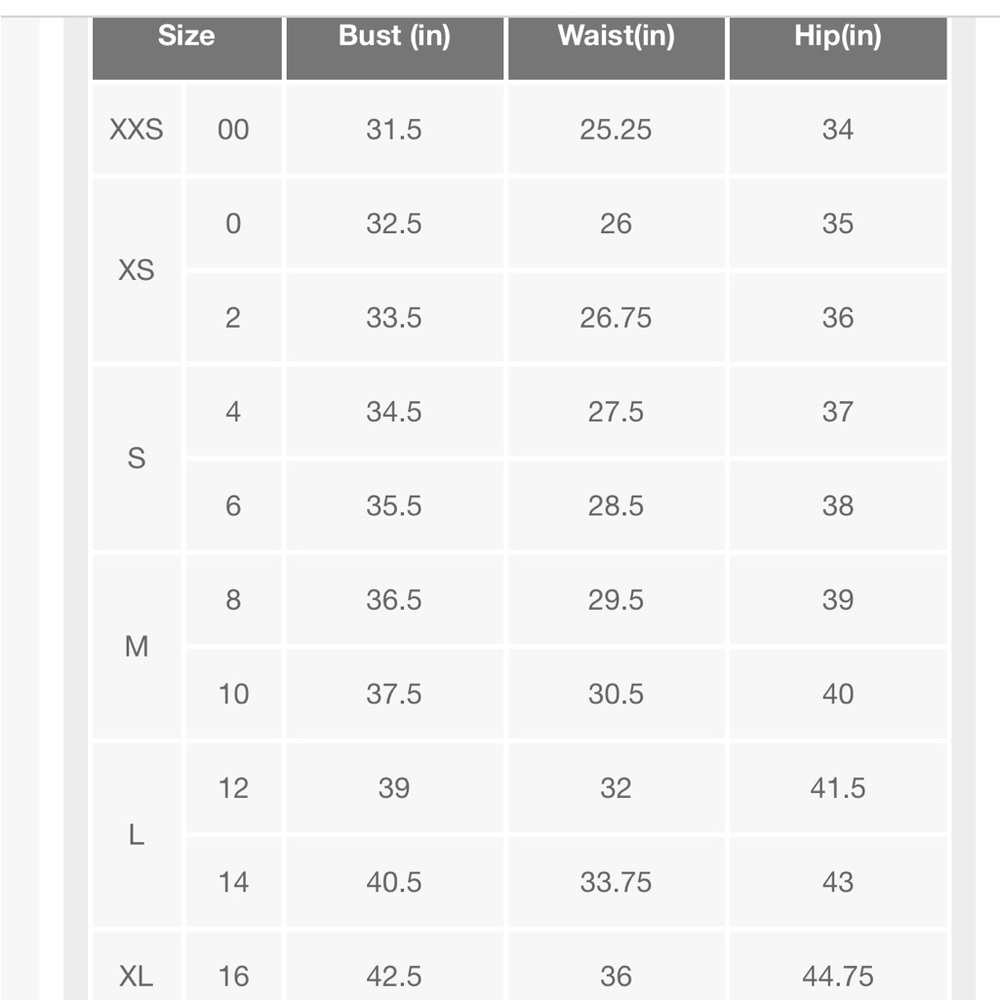Click waist value 26.75
The width and height of the screenshot is (1000, 1000).
click(616, 318)
